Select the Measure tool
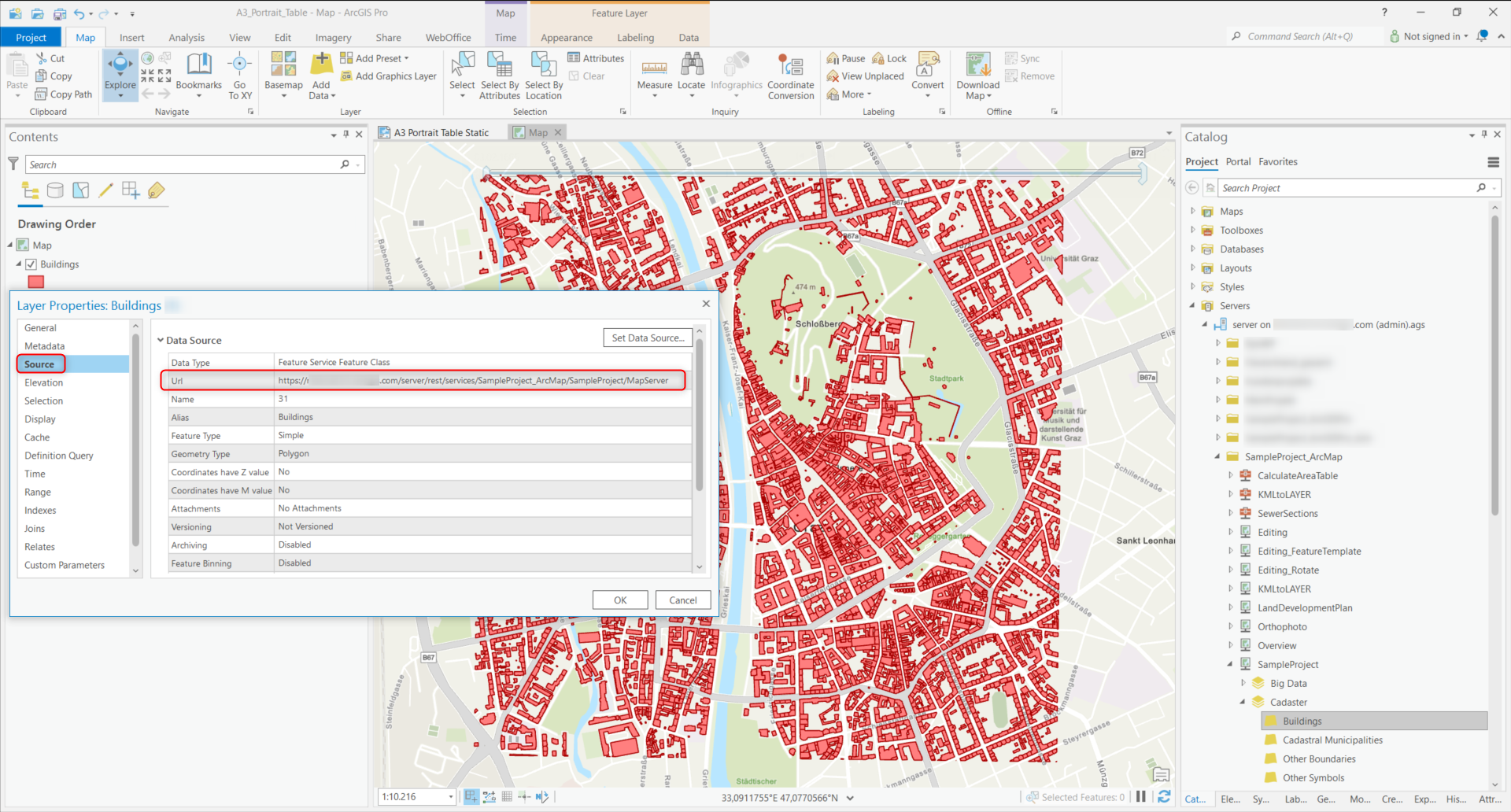This screenshot has height=812, width=1511. click(654, 71)
